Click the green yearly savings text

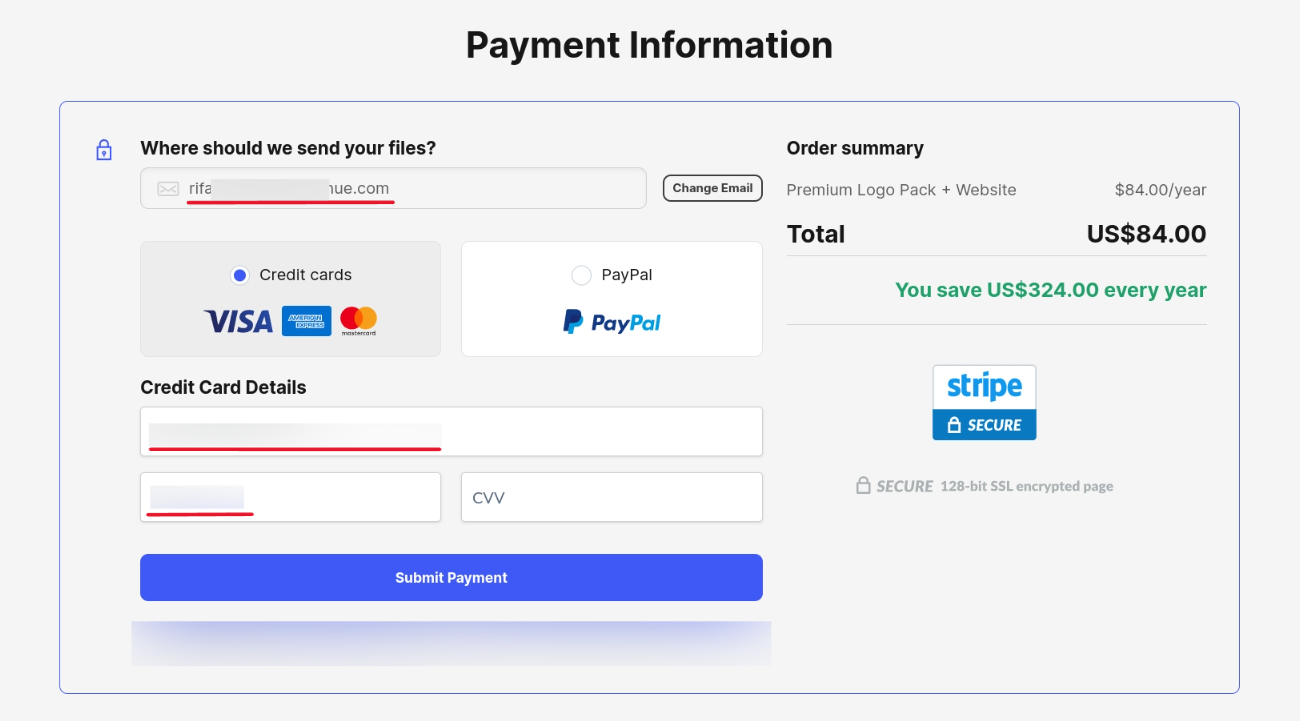pos(1050,290)
